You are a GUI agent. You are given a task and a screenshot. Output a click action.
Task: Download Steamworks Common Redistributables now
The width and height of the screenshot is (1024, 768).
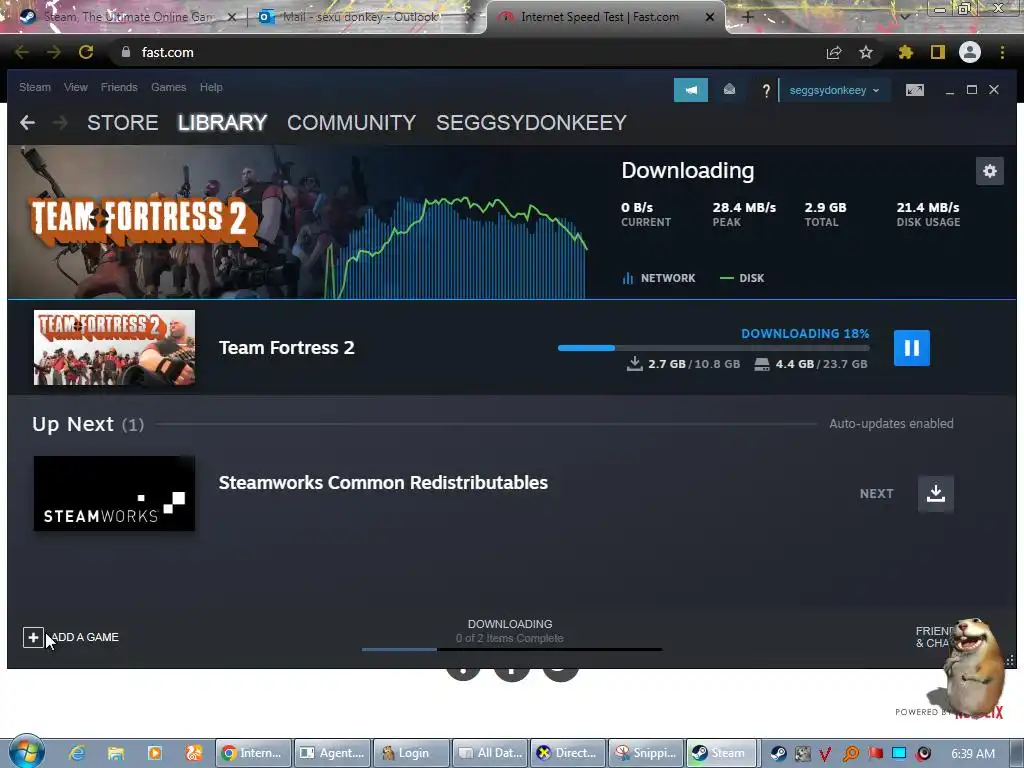tap(935, 493)
